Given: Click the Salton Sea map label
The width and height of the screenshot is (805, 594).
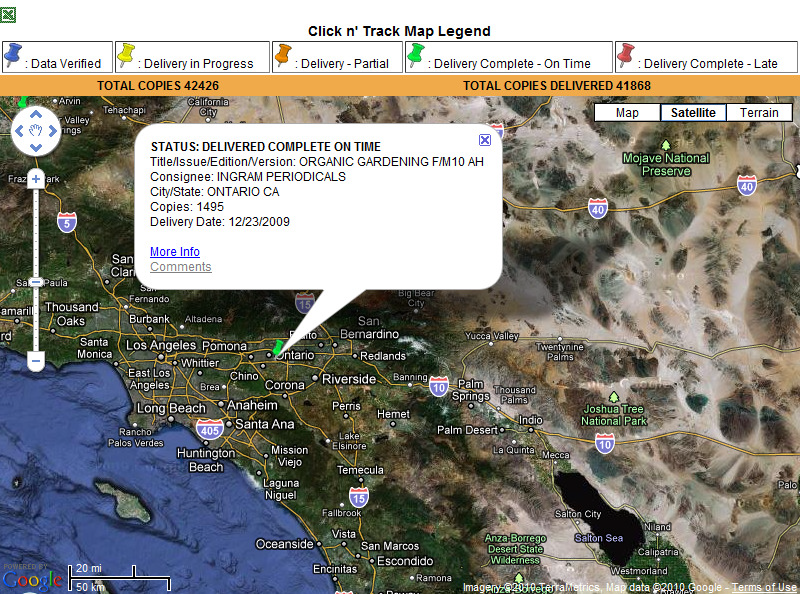Looking at the screenshot, I should [x=599, y=538].
